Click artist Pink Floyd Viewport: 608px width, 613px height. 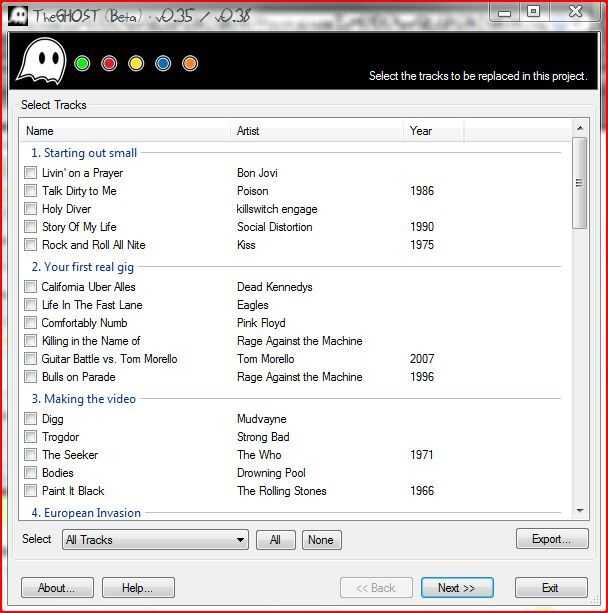tap(261, 323)
